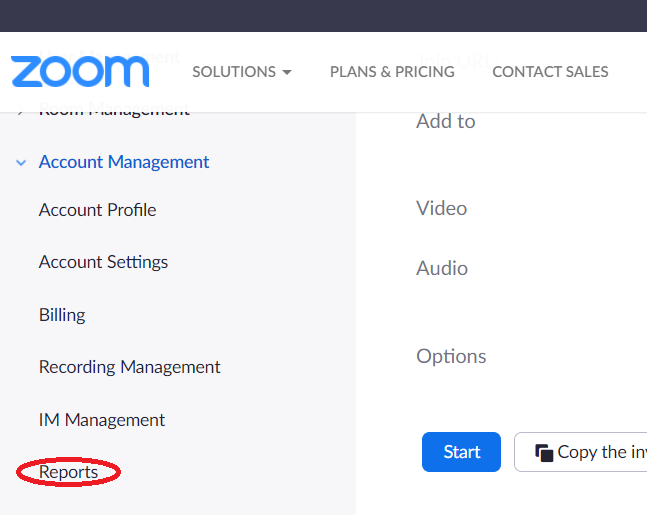This screenshot has height=515, width=647.
Task: Open Account Settings
Action: (103, 262)
